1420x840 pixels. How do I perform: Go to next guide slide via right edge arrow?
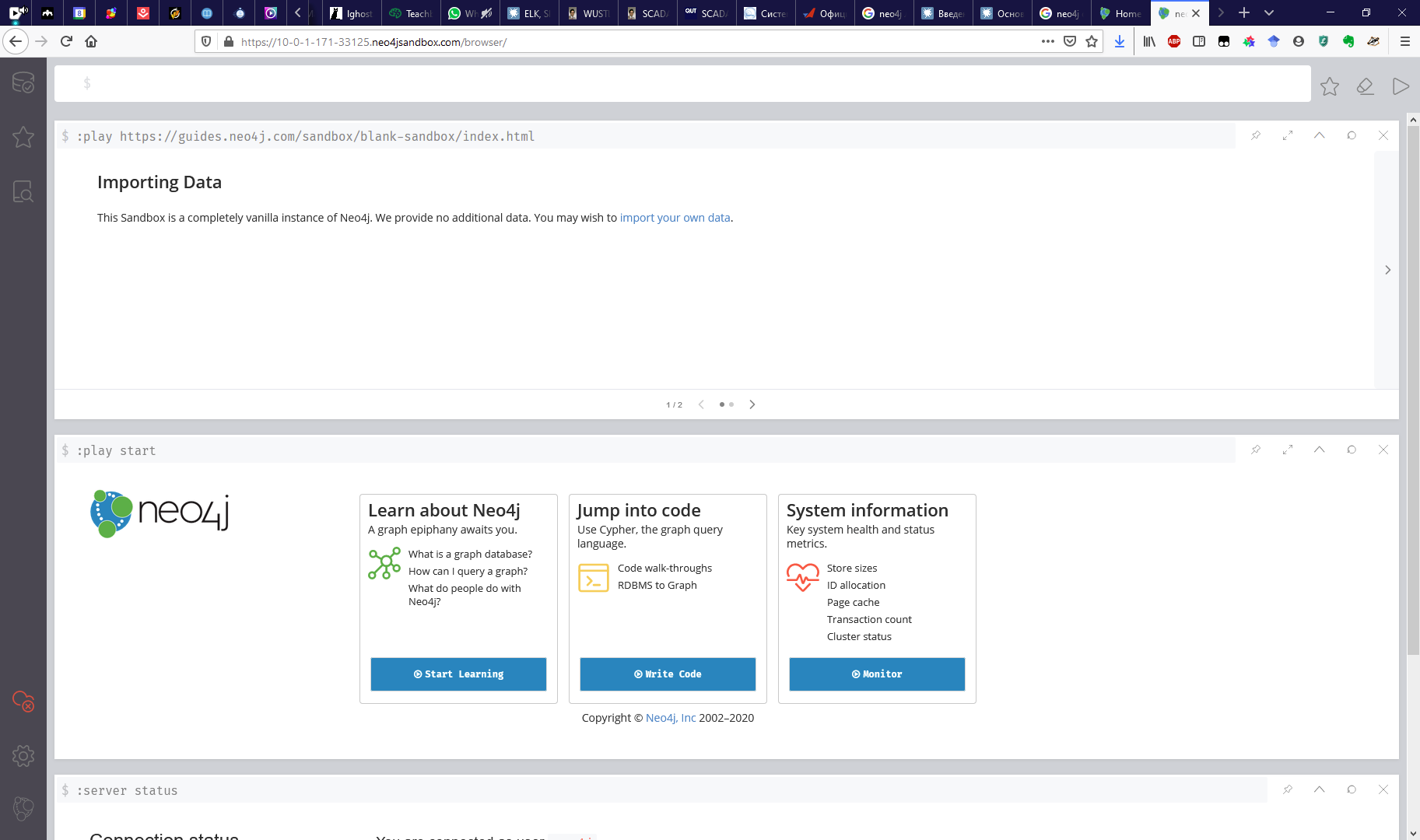[x=1387, y=270]
